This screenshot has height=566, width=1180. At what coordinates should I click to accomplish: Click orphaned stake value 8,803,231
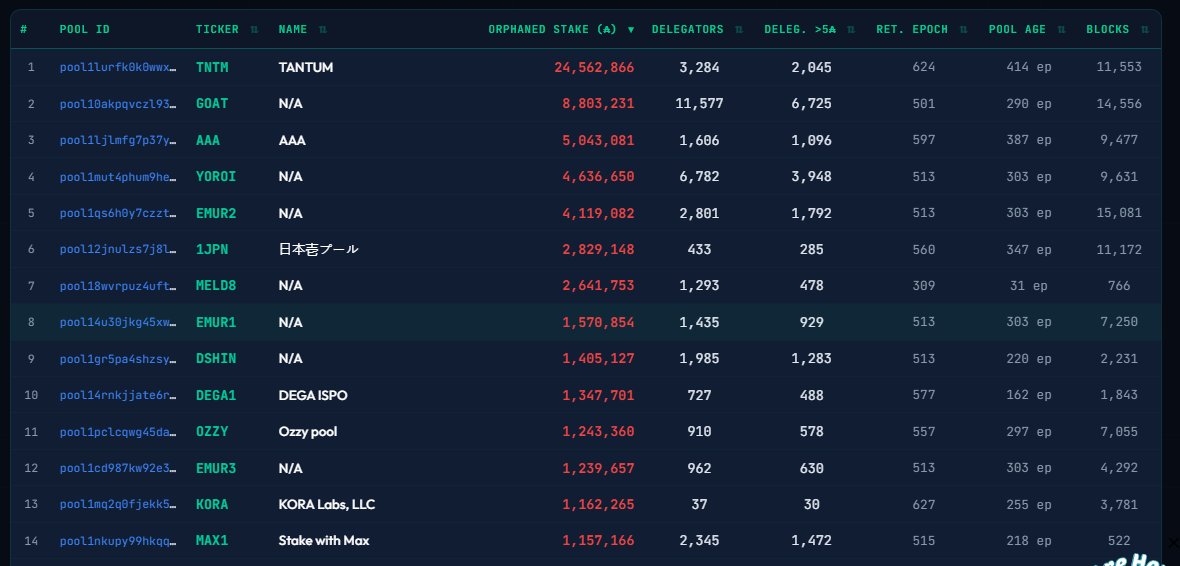(598, 104)
